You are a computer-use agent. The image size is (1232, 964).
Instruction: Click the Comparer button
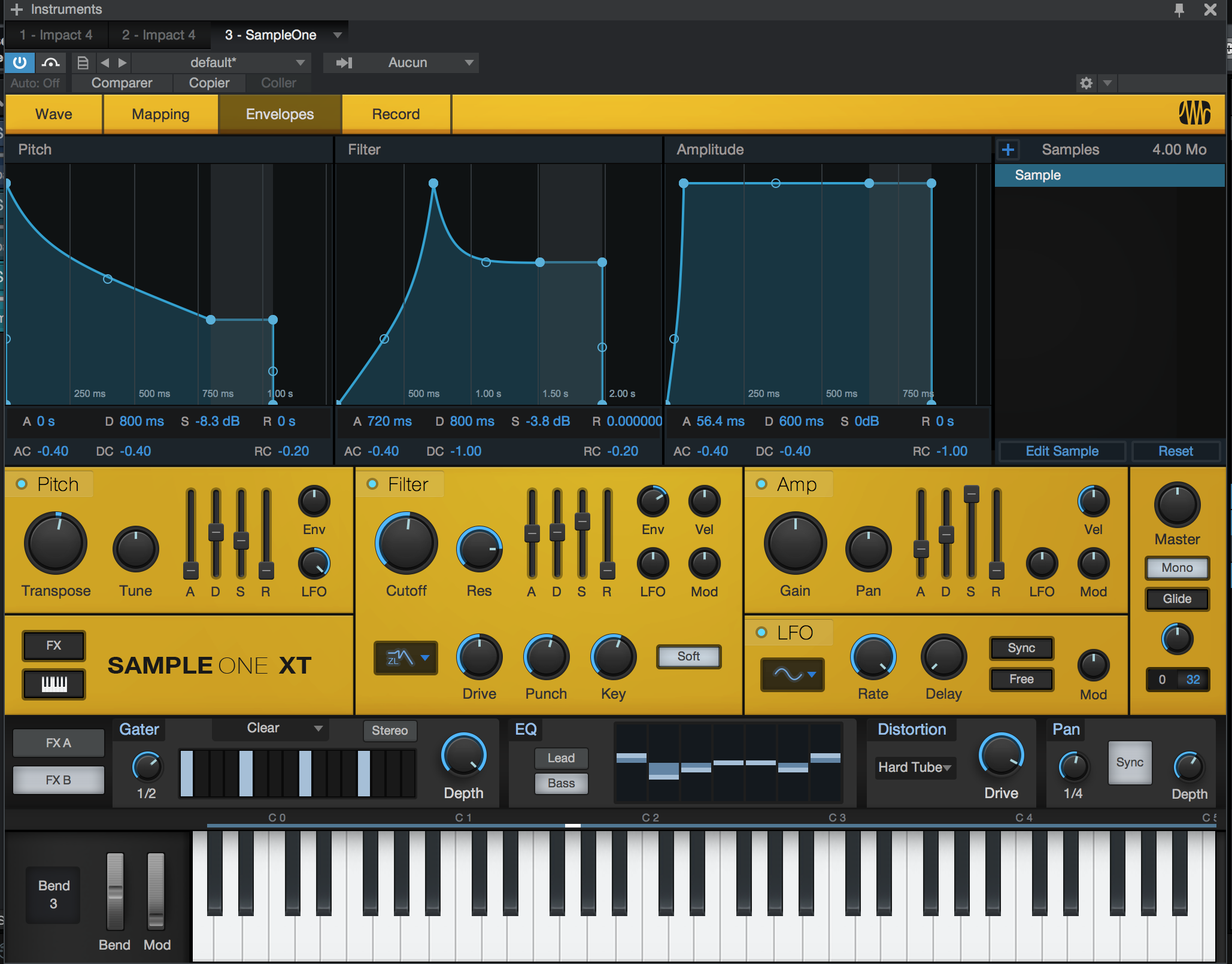[x=122, y=83]
